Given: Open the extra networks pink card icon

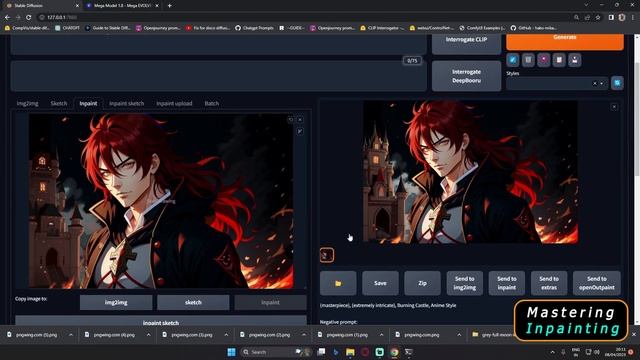Looking at the screenshot, I should [x=544, y=60].
